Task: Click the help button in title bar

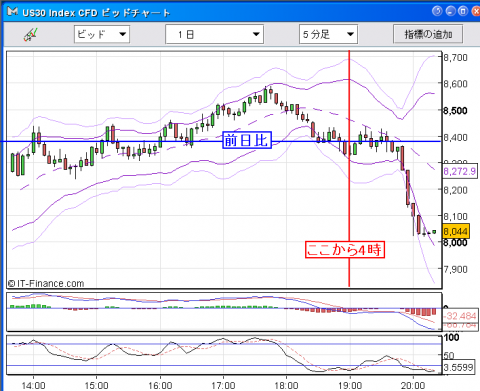Action: [437, 11]
